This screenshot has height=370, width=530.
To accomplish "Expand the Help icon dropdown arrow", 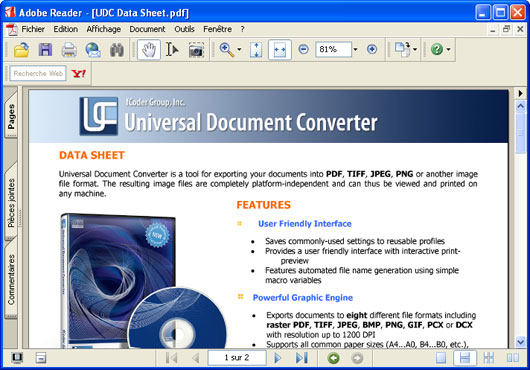I will 449,50.
